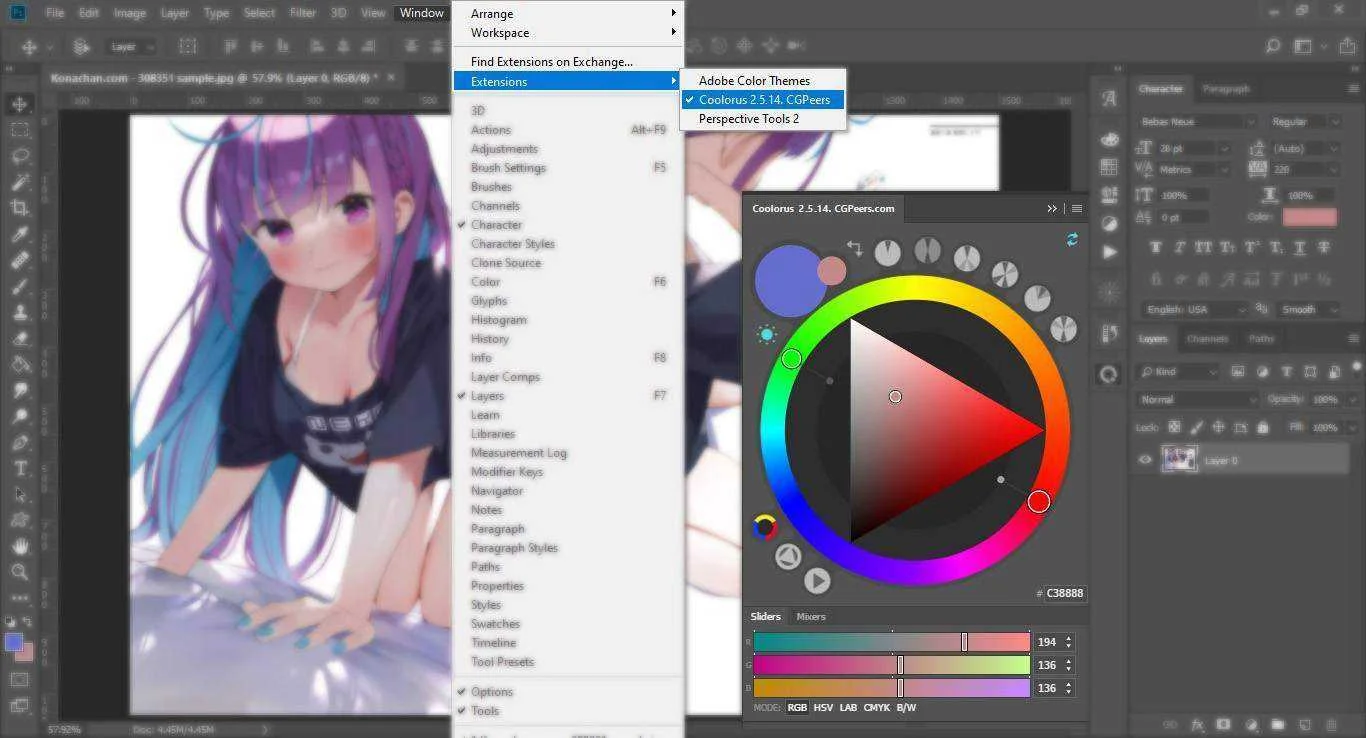
Task: Select the Lasso tool
Action: (x=19, y=156)
